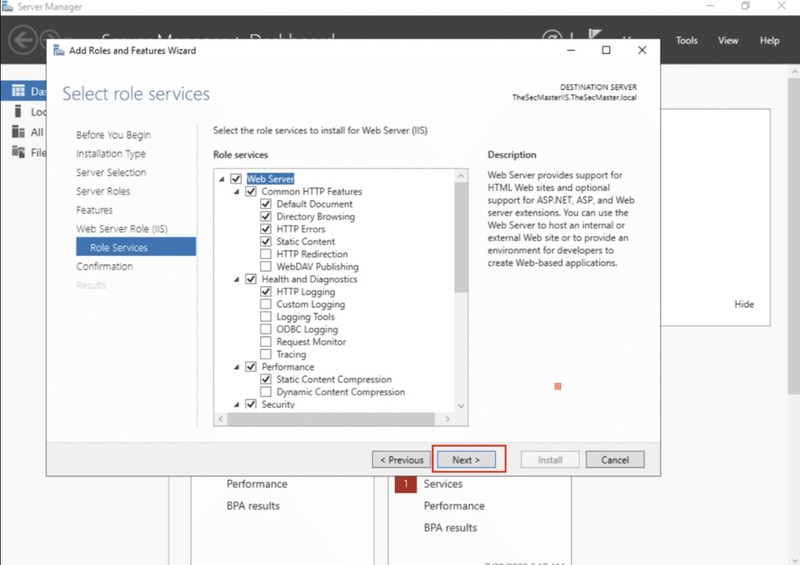Screen dimensions: 800x565
Task: Collapse the Performance tree node
Action: (x=237, y=367)
